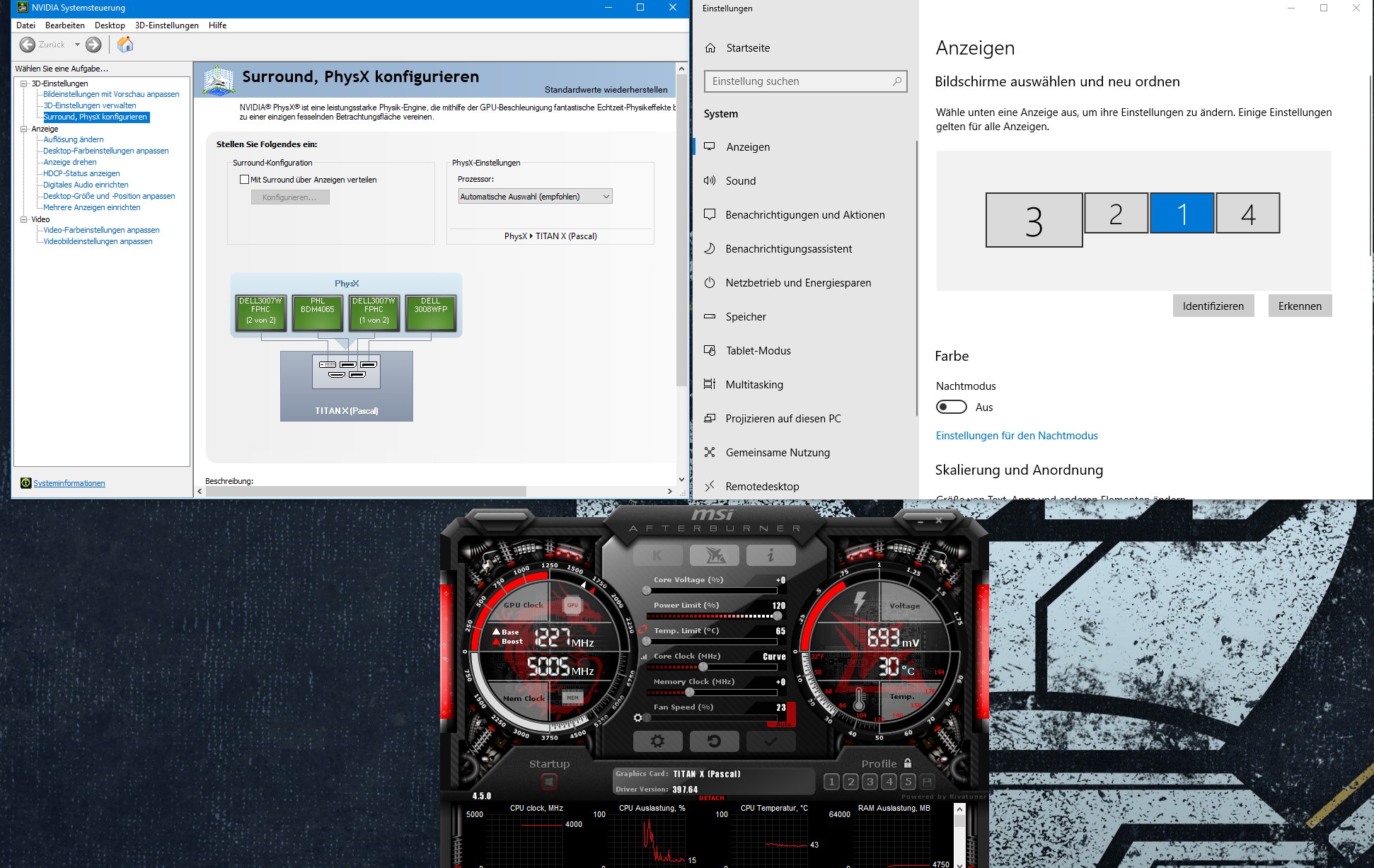Open Afterburner information with the i icon
This screenshot has height=868, width=1374.
(x=770, y=555)
